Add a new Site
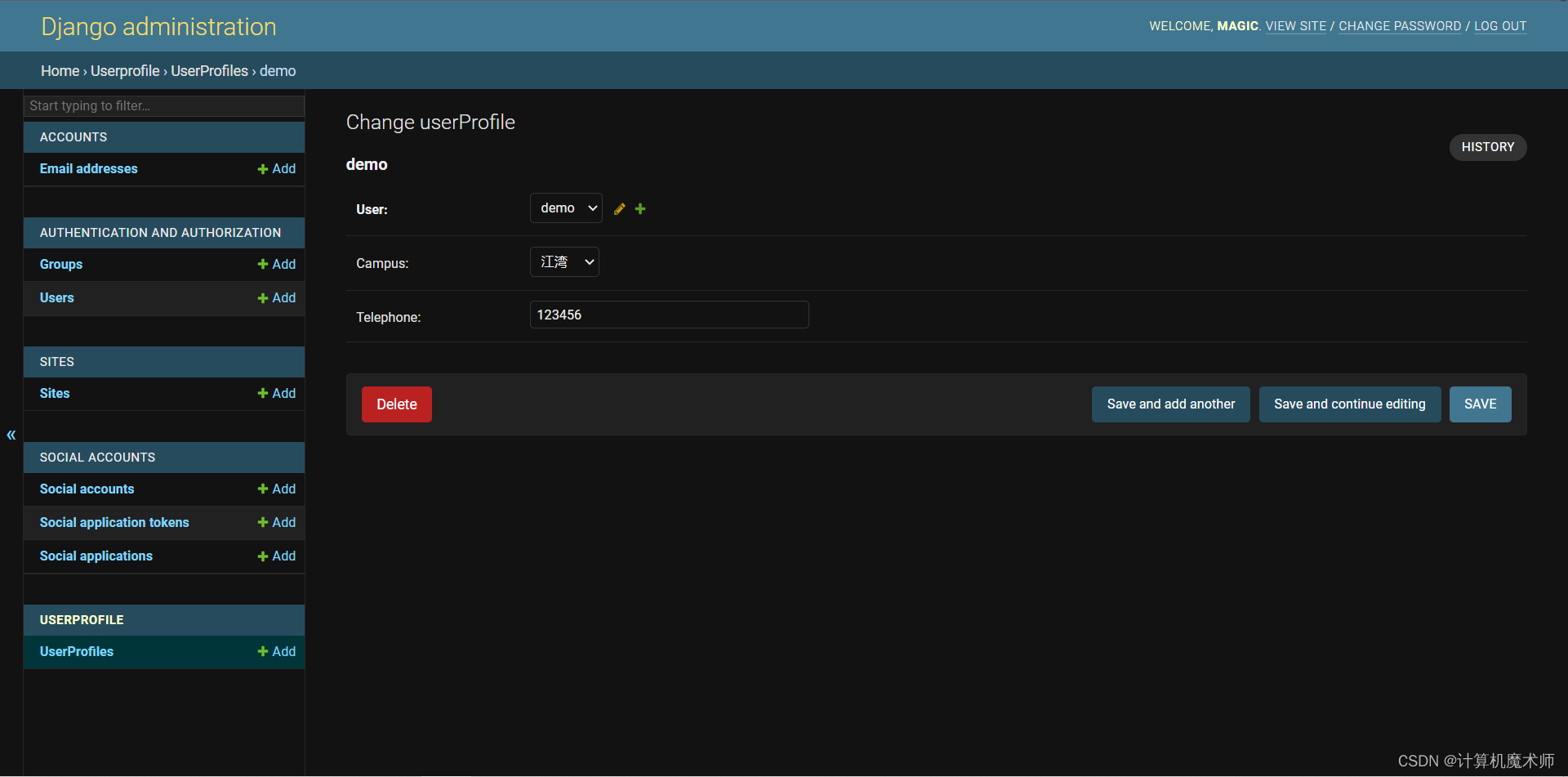 click(x=277, y=394)
